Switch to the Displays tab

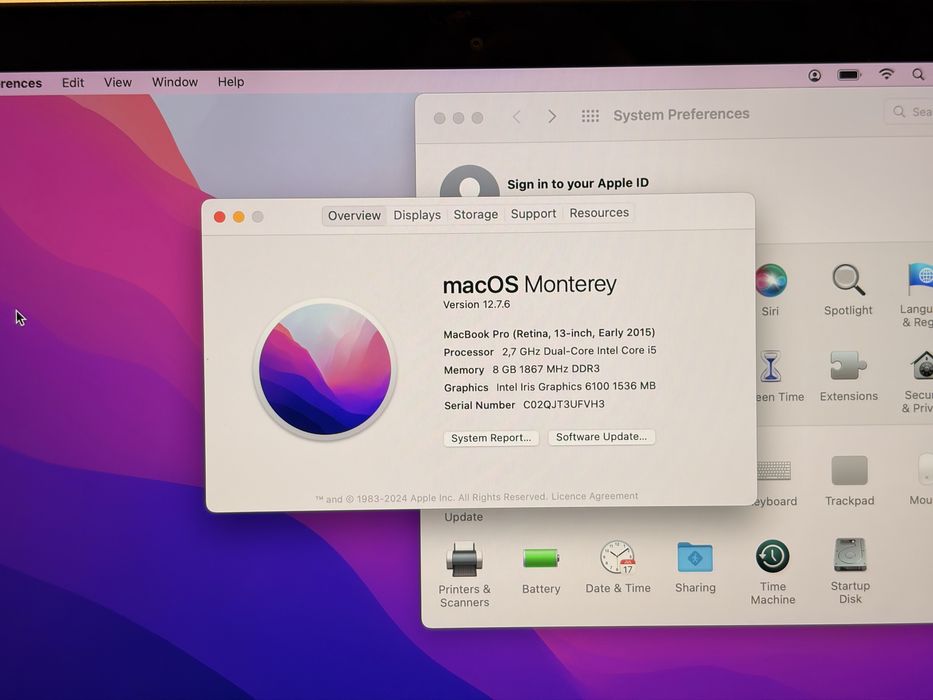click(x=417, y=215)
